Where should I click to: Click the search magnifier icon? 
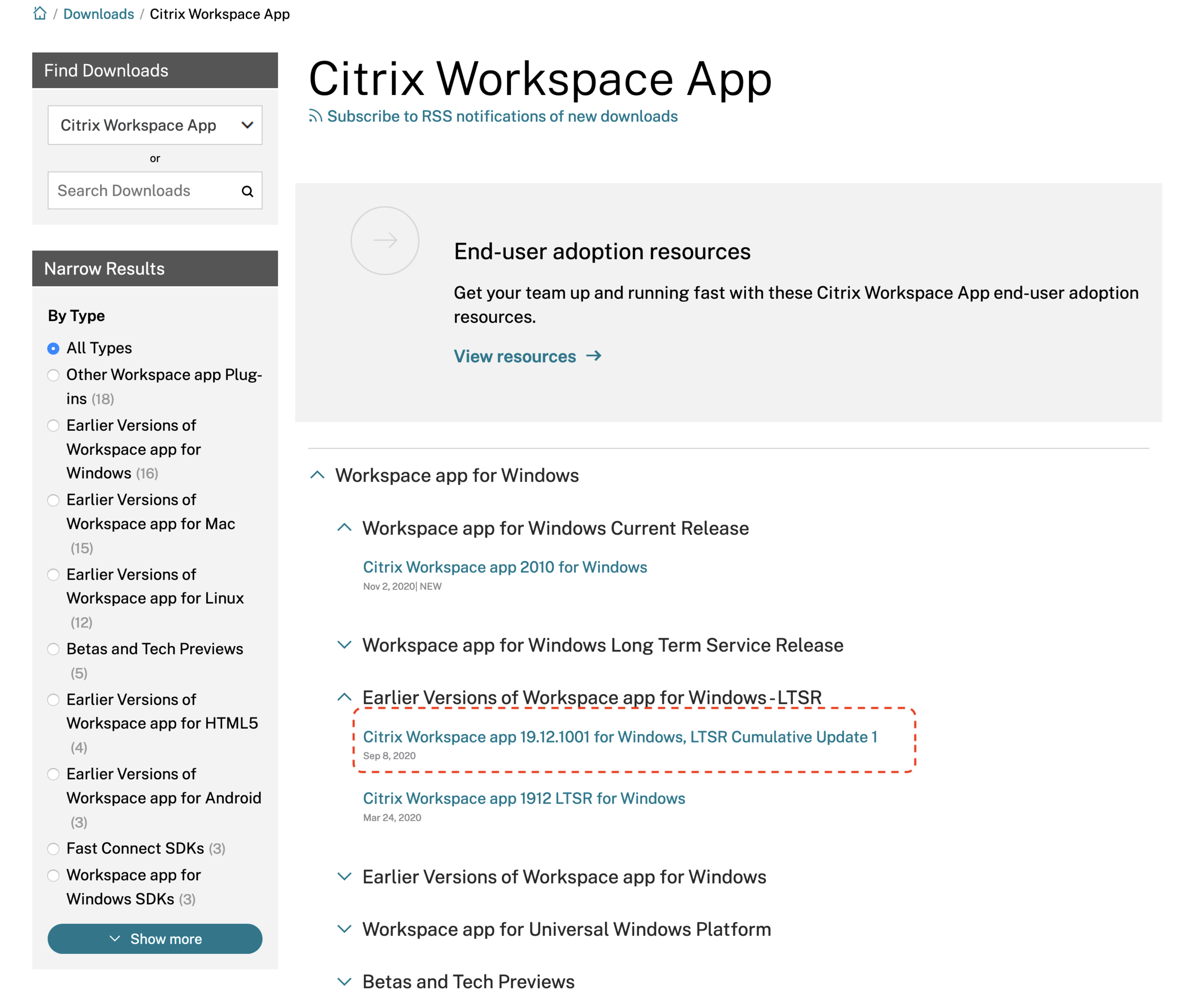(x=247, y=191)
